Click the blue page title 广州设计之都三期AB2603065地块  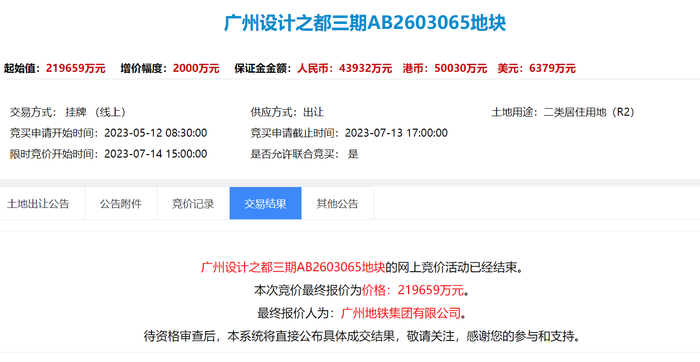(x=365, y=23)
